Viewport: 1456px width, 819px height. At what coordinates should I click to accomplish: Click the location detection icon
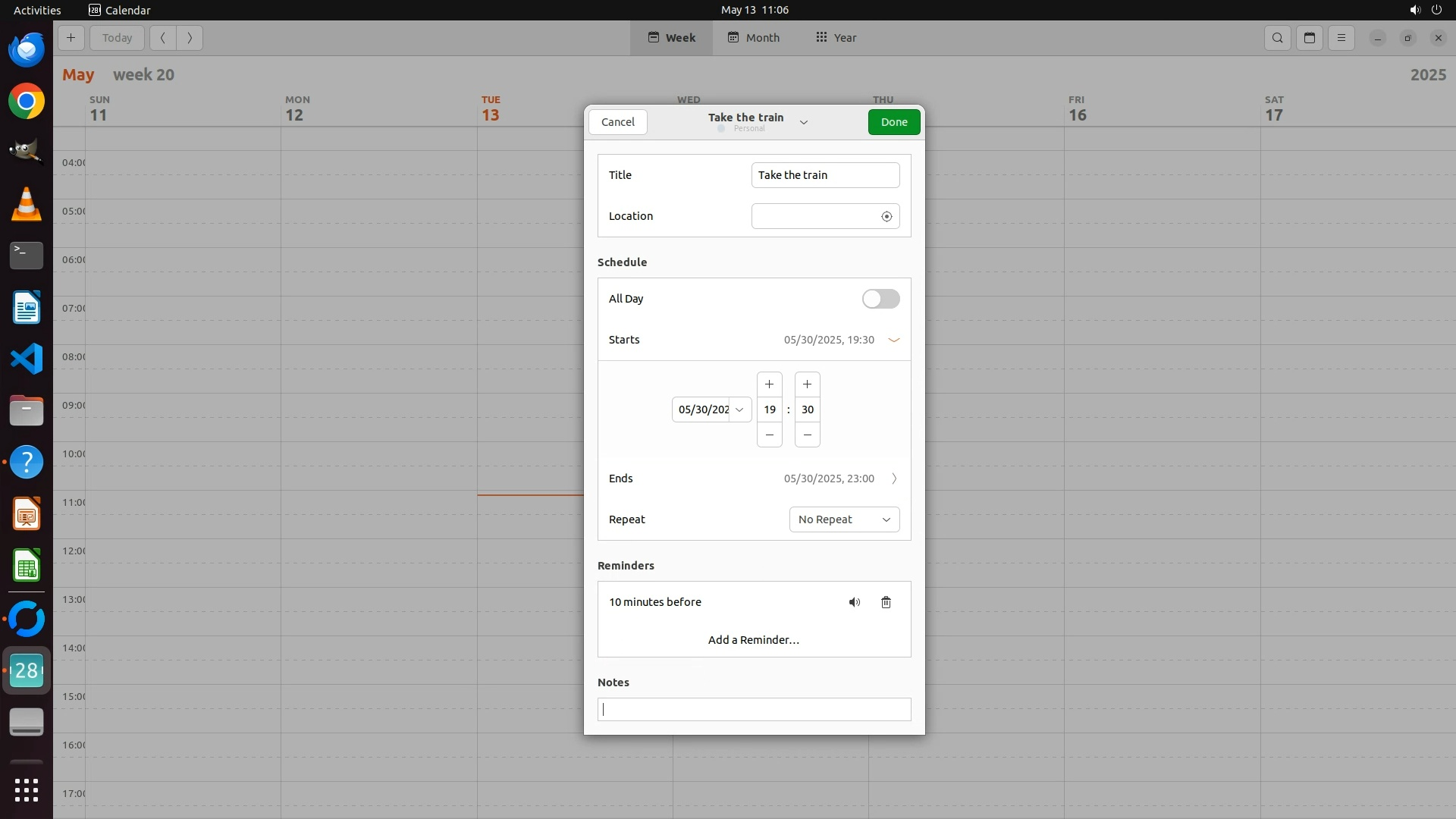[886, 217]
